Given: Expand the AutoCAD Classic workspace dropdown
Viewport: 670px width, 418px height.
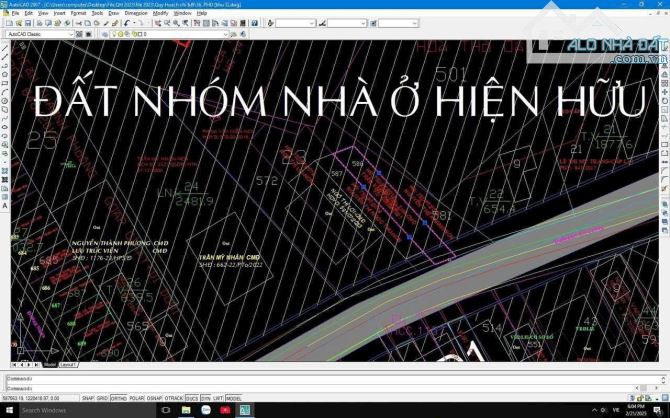Looking at the screenshot, I should tap(70, 33).
